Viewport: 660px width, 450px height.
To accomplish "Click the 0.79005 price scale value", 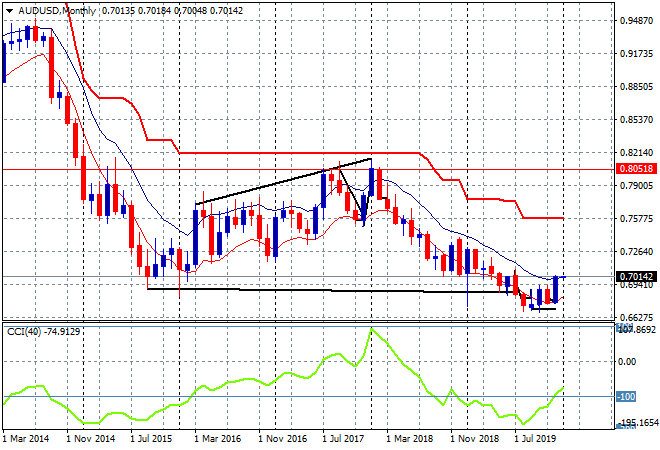I will pos(636,186).
